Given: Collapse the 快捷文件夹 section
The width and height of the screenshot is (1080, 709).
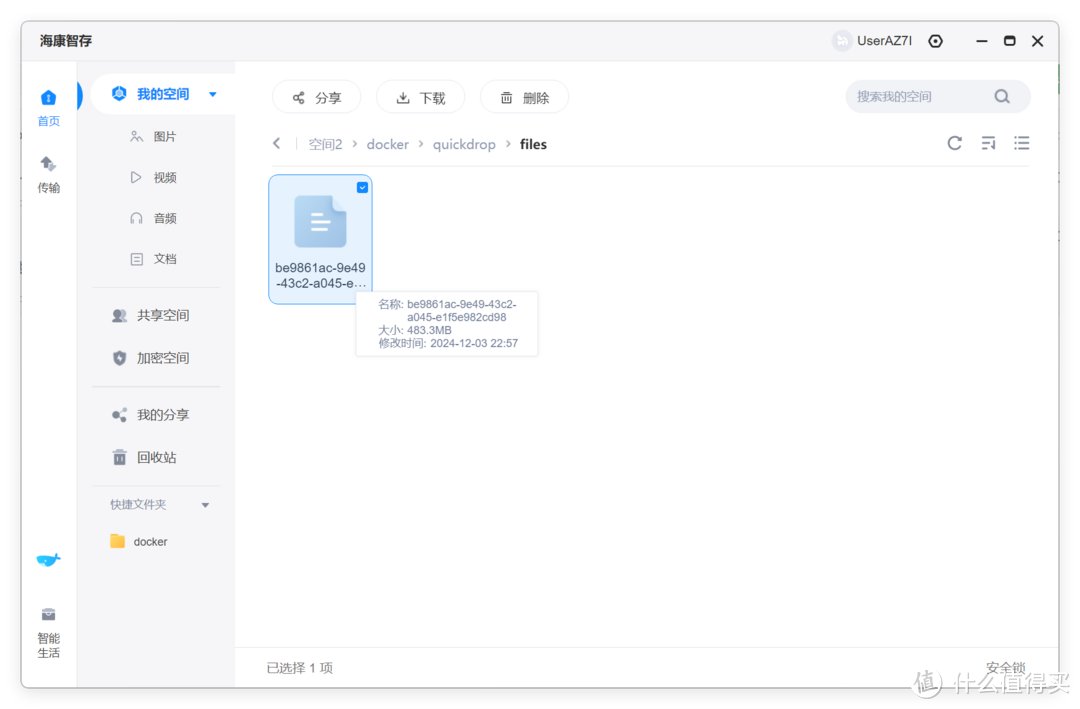Looking at the screenshot, I should 205,504.
